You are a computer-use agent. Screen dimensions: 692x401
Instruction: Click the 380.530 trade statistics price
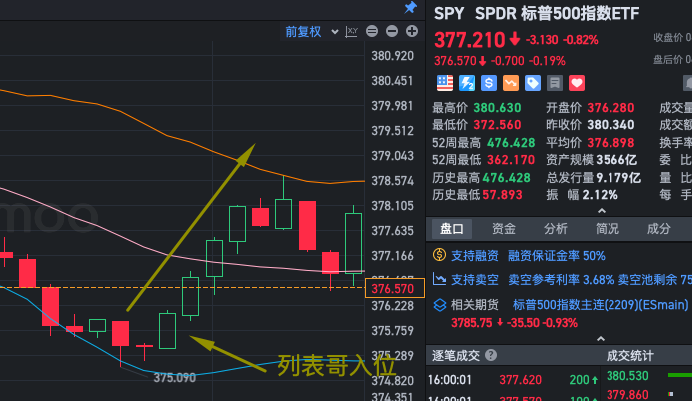628,376
